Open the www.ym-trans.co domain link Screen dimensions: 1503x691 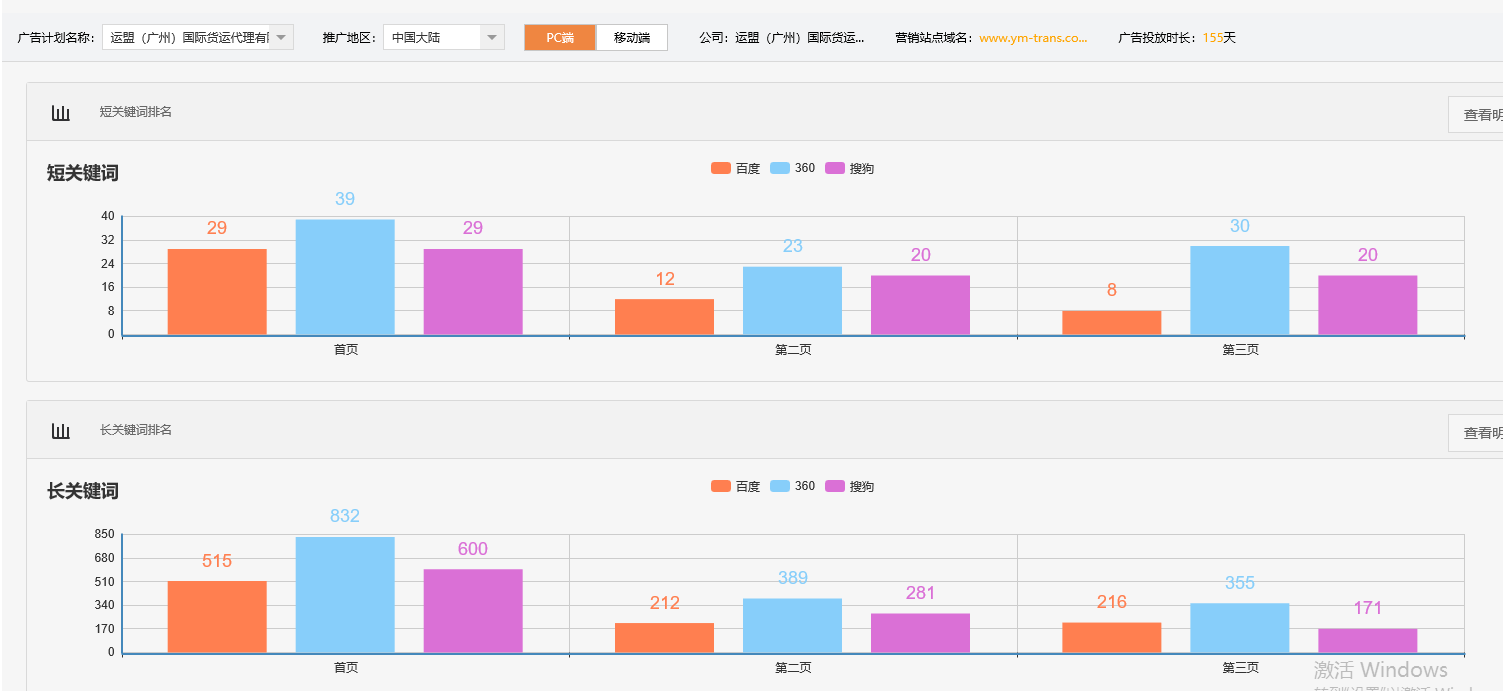pos(1031,37)
